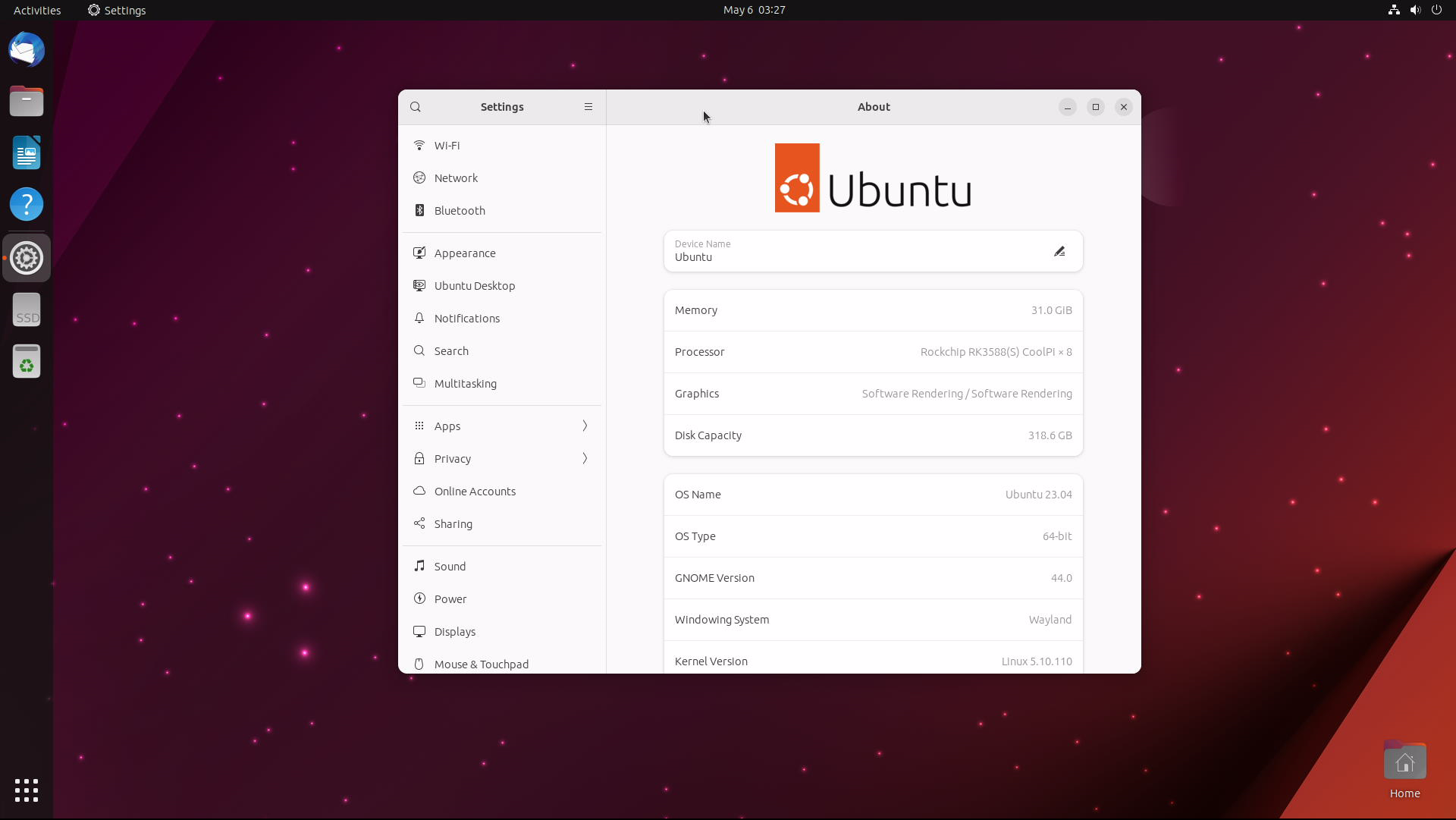Click the Graphics Software Rendering row

874,394
